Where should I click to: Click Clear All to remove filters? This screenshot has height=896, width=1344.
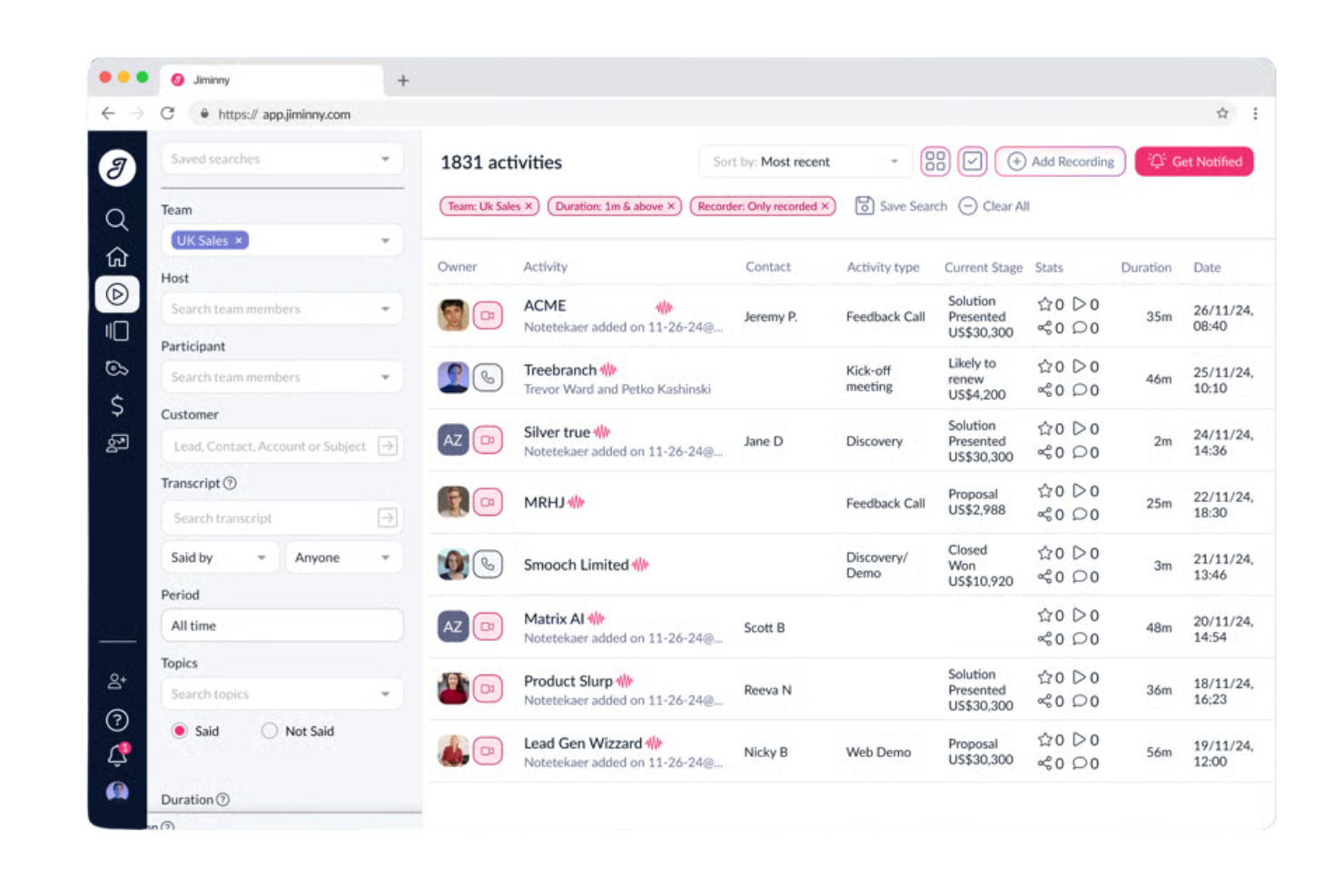(x=994, y=206)
